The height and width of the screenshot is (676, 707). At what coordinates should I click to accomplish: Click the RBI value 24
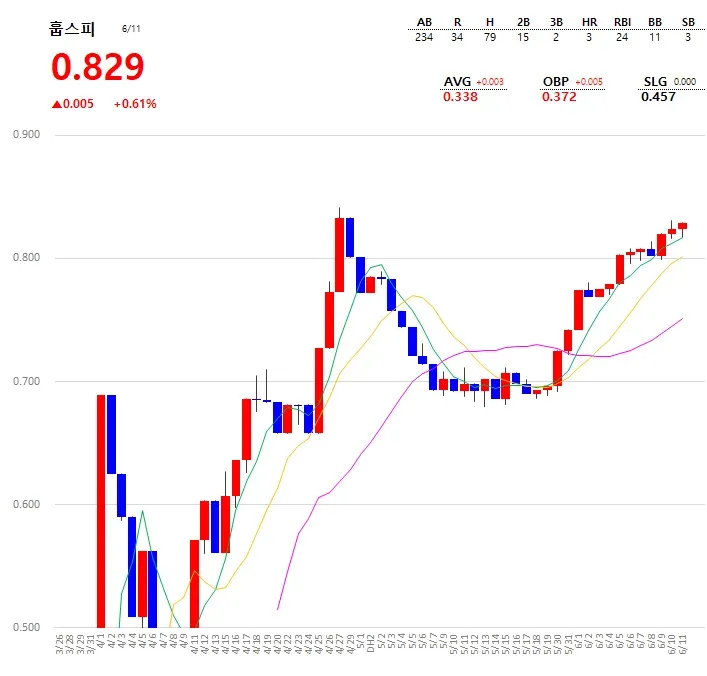[x=622, y=37]
